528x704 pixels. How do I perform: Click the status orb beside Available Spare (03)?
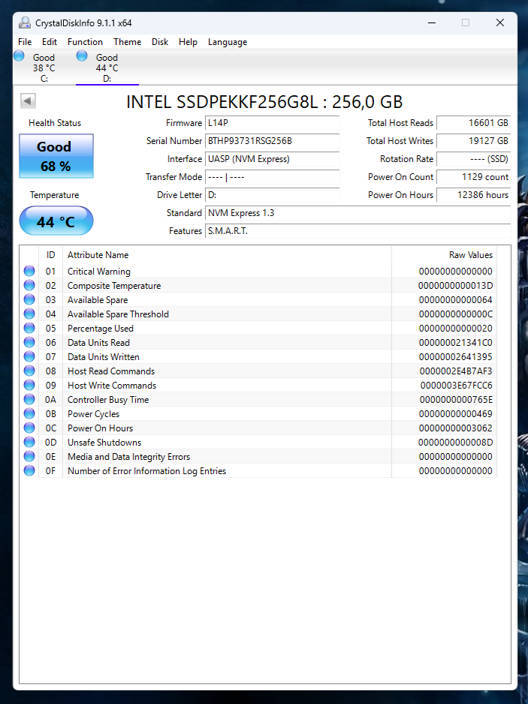point(29,299)
